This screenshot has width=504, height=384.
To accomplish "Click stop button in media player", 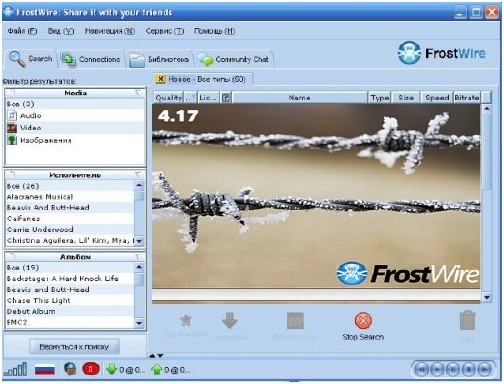I will pyautogui.click(x=469, y=369).
